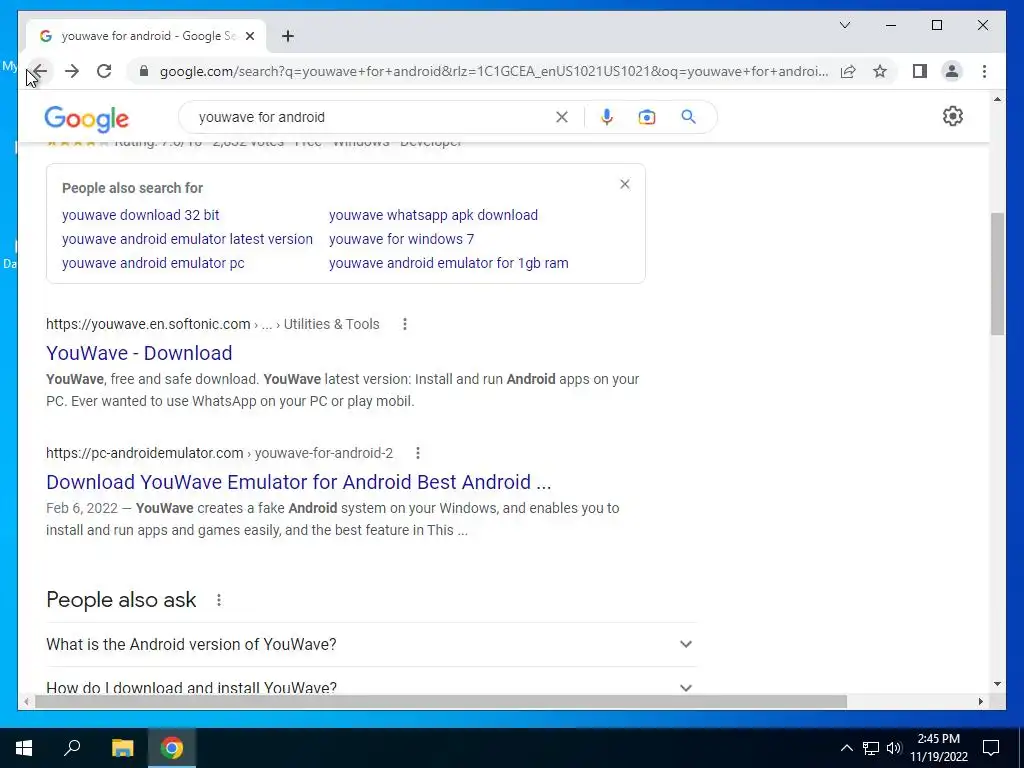Click the address bar URL
The height and width of the screenshot is (768, 1024).
click(x=494, y=71)
